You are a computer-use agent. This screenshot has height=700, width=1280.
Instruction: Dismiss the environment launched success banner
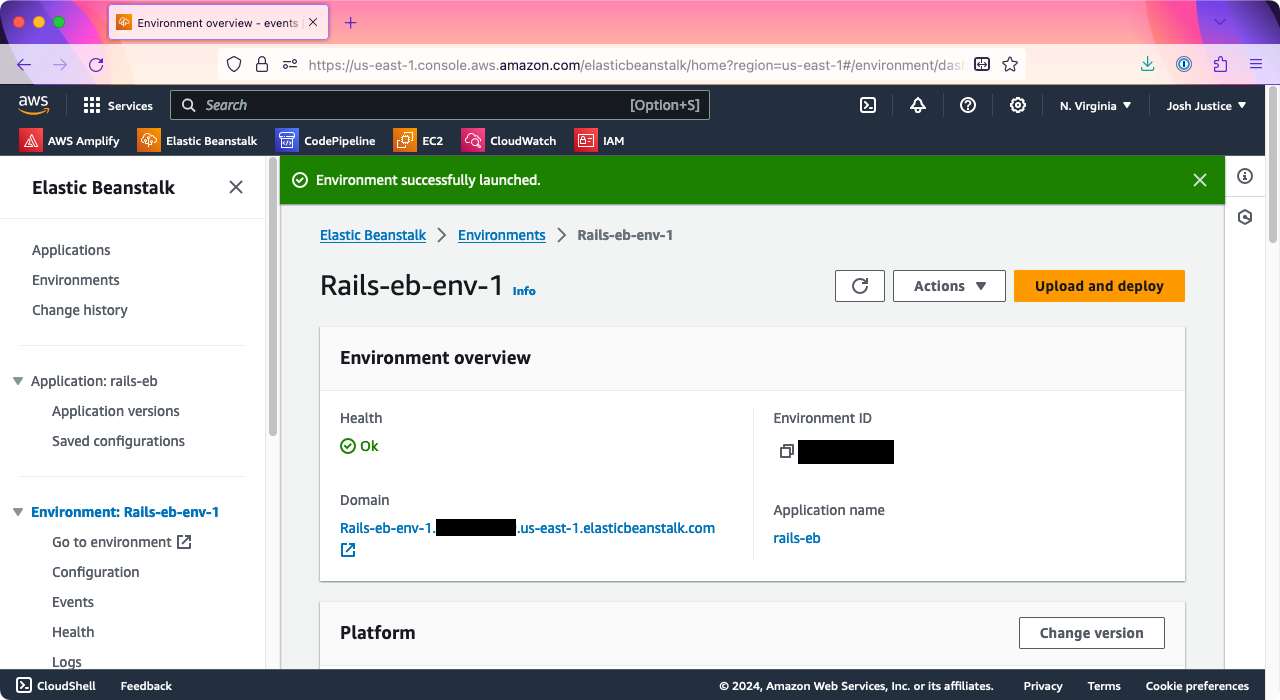click(x=1200, y=180)
